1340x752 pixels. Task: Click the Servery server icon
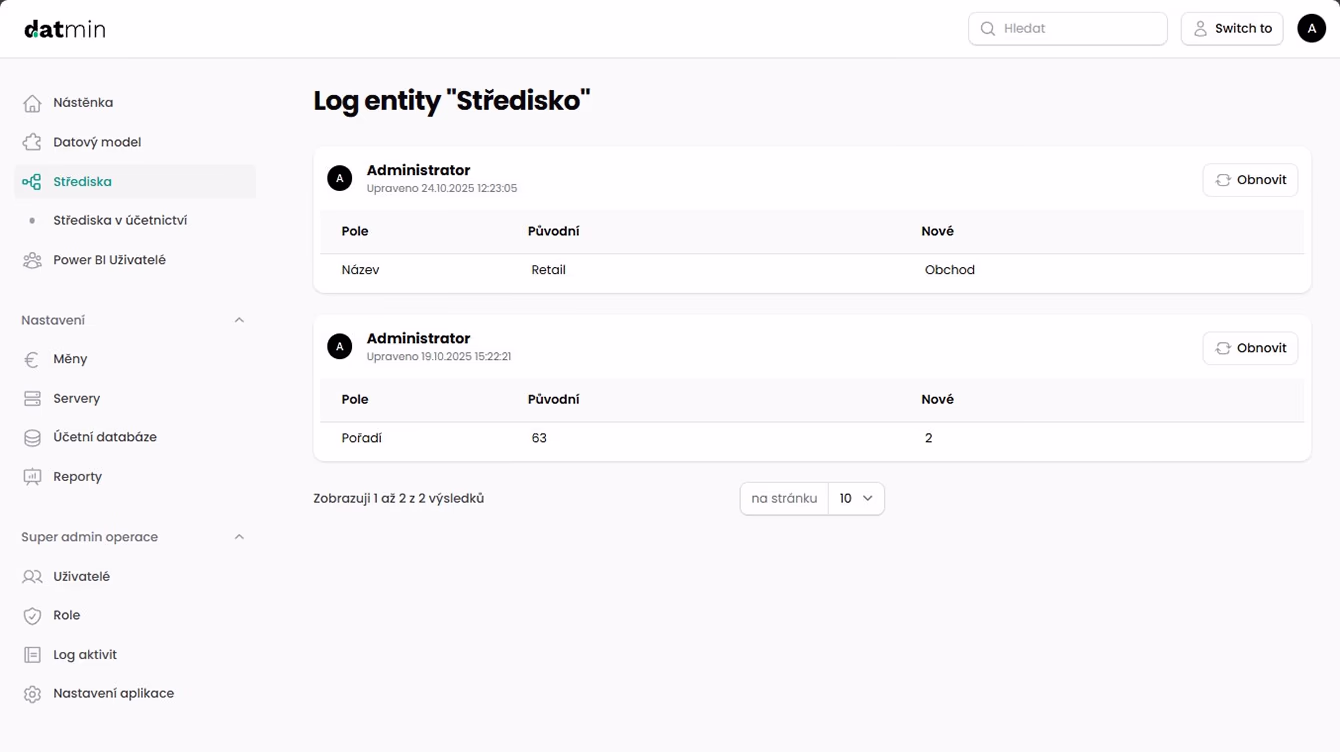[x=32, y=398]
